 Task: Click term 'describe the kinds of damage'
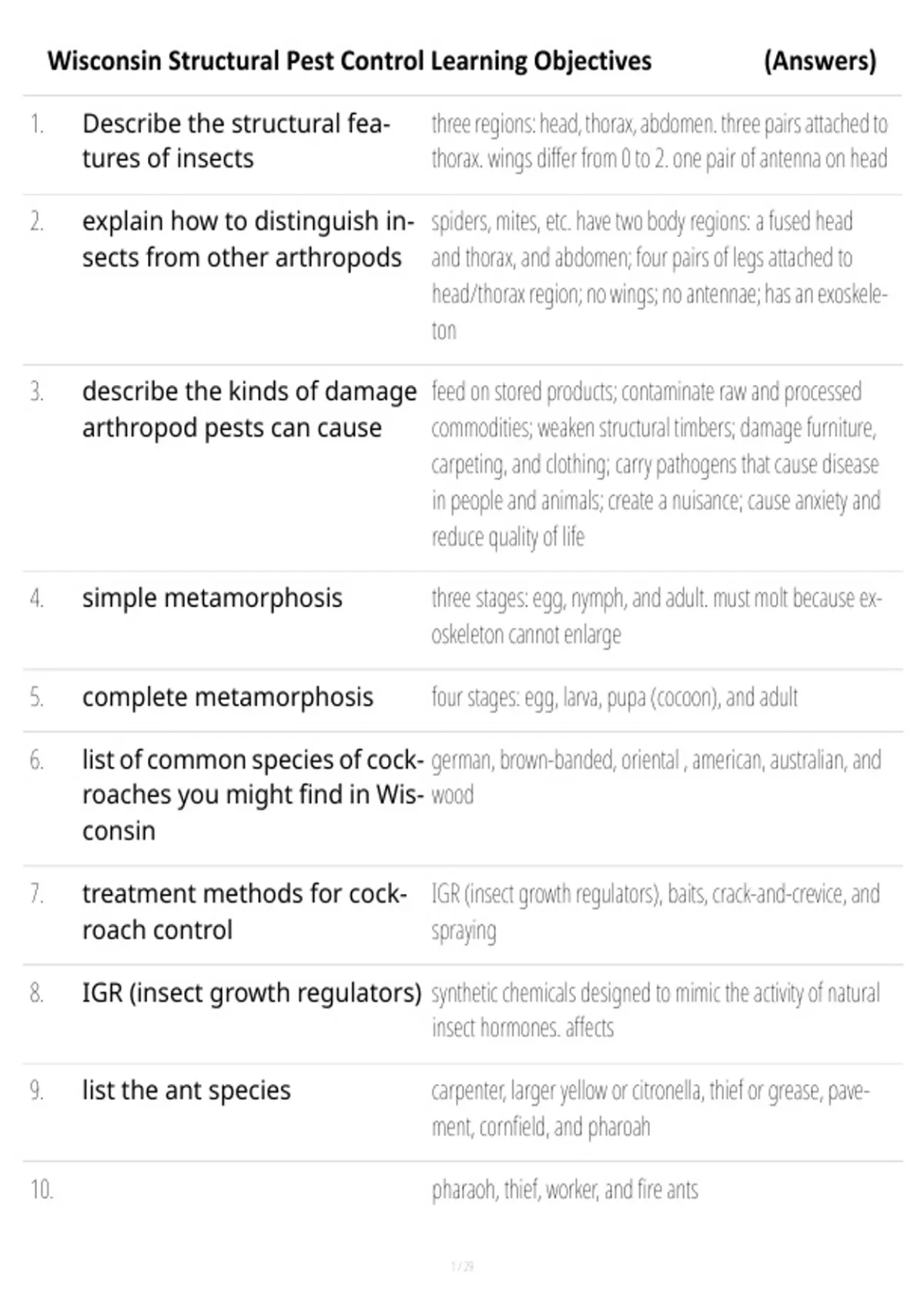click(249, 409)
